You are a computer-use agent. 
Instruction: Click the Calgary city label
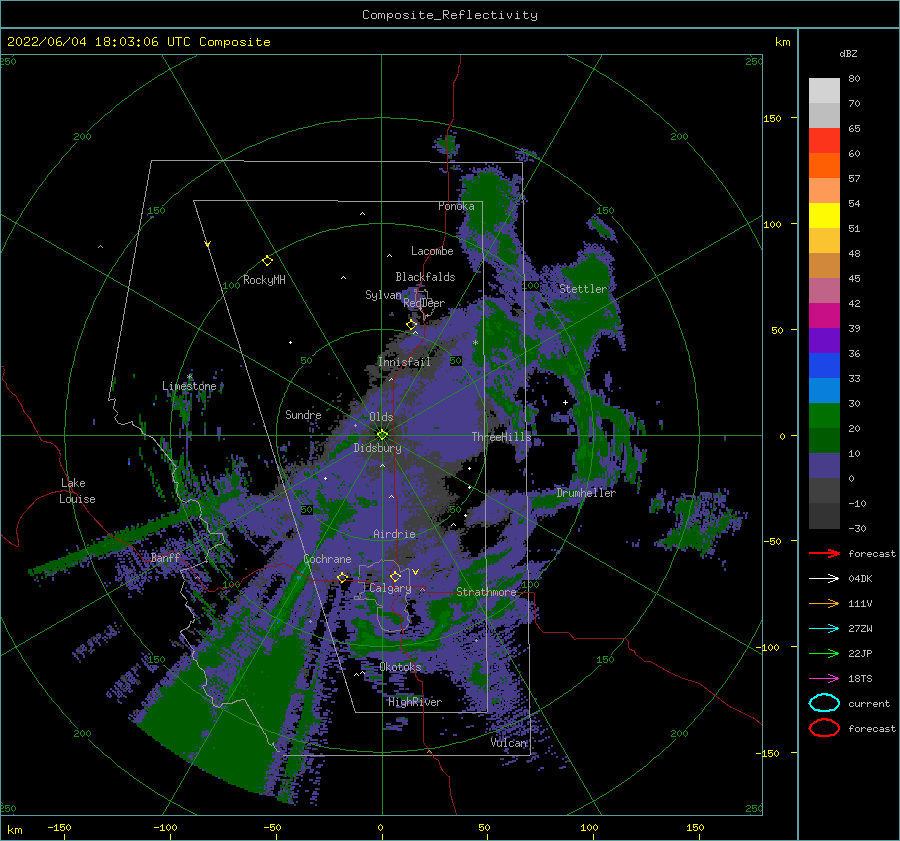(x=390, y=588)
